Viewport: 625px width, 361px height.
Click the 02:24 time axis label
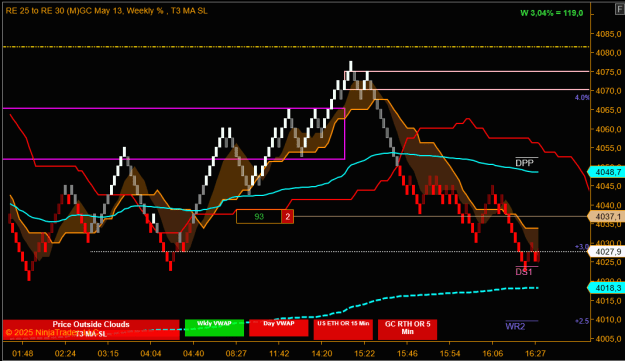tap(65, 353)
